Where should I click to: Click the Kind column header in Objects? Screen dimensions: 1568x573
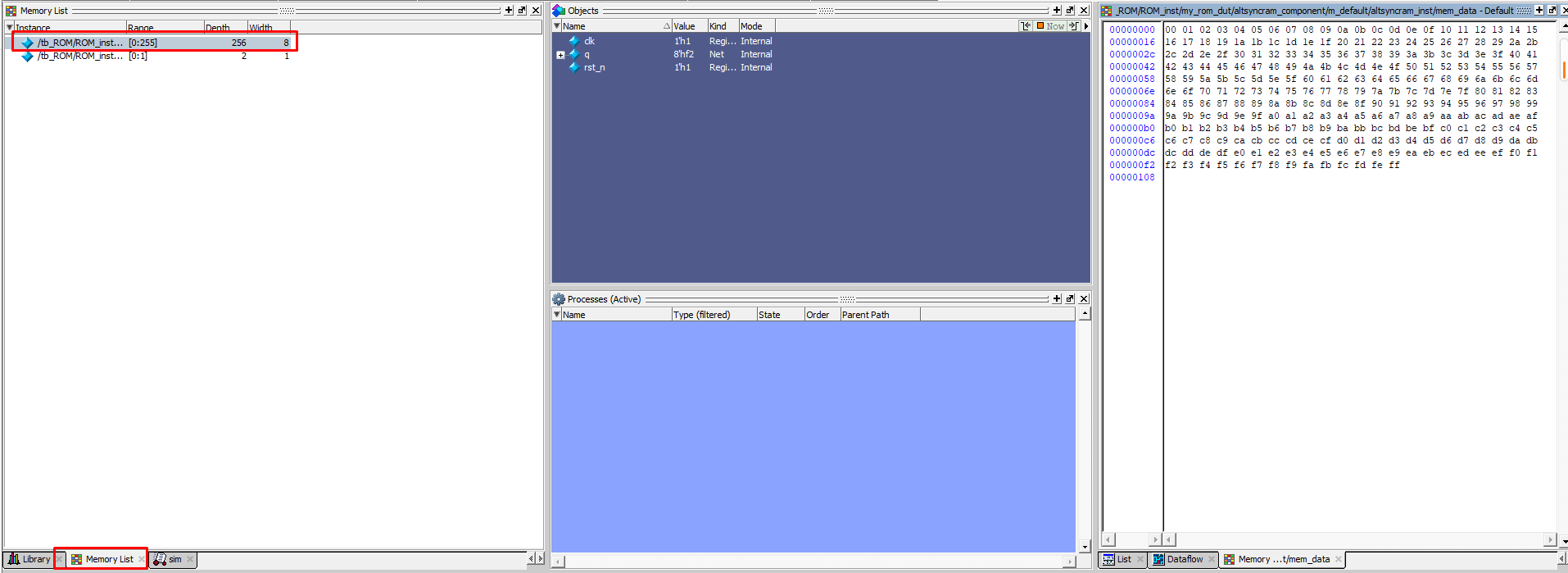point(723,26)
